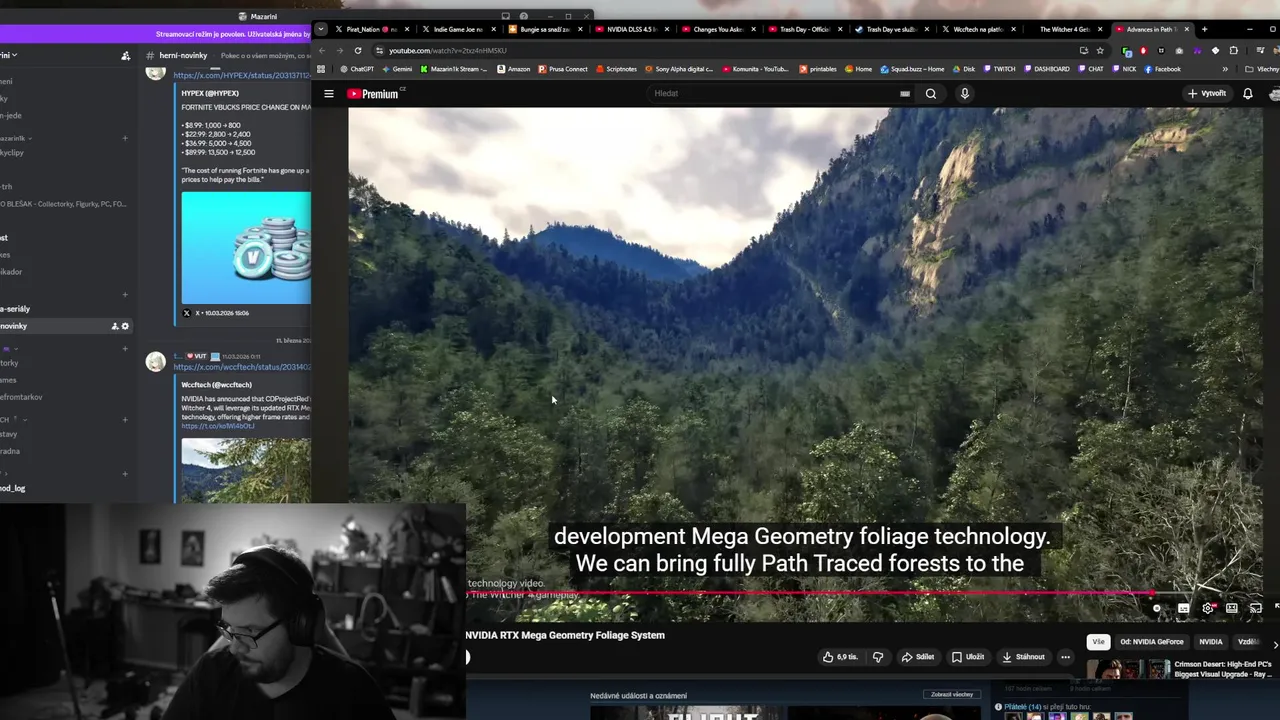Open the YouTube hamburger guide menu
This screenshot has height=720, width=1280.
(x=328, y=93)
